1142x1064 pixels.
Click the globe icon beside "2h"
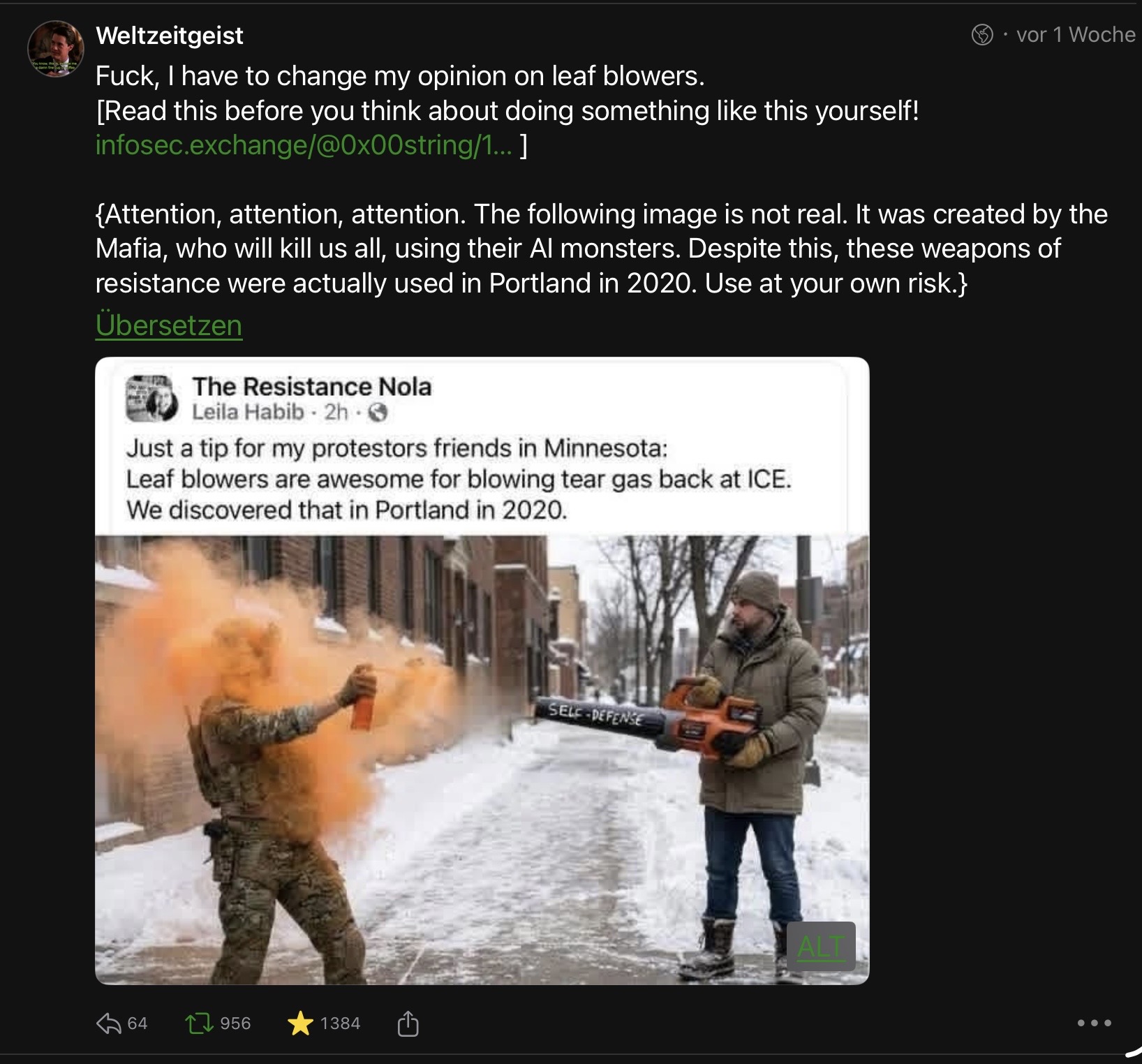(378, 413)
